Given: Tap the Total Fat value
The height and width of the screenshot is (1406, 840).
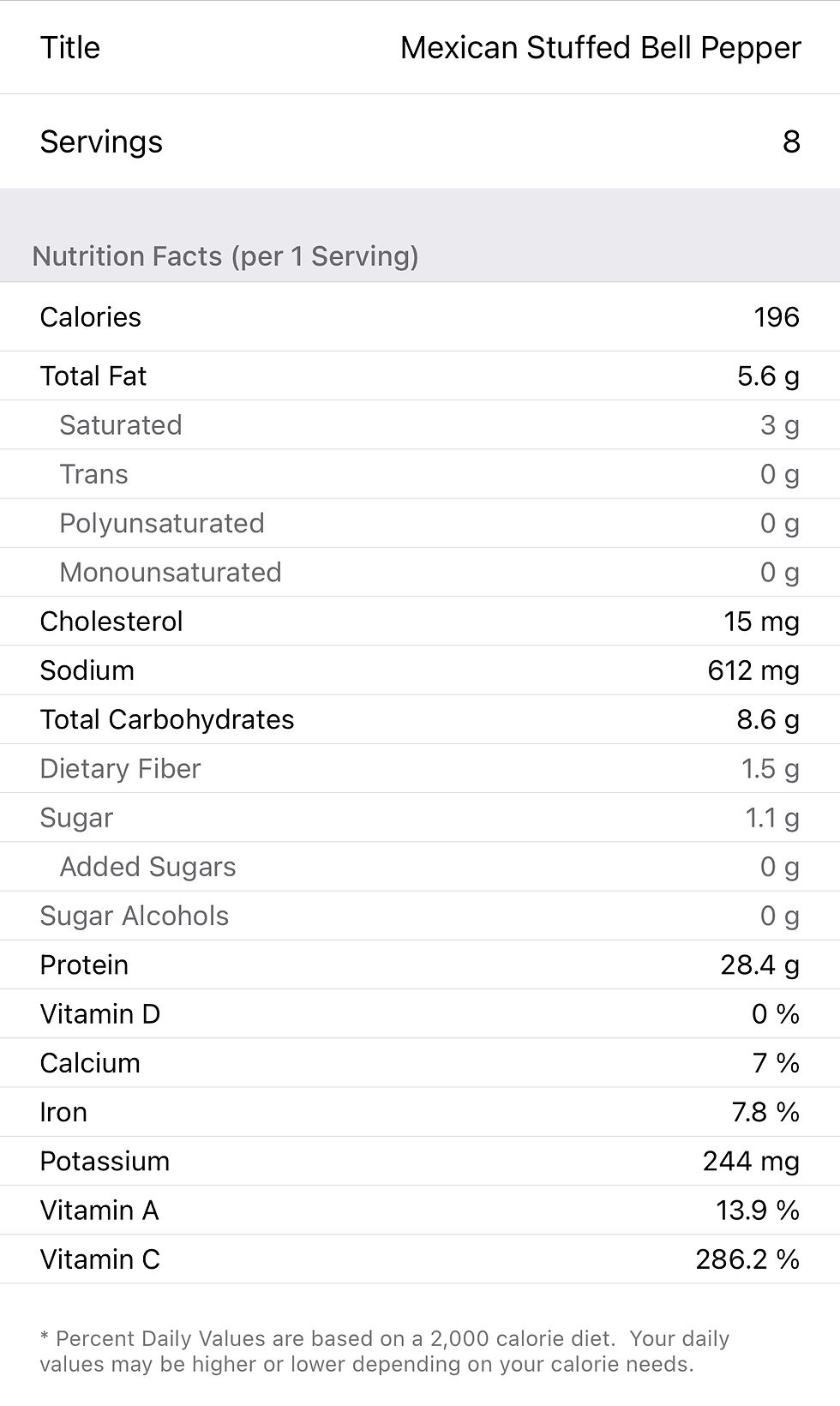Looking at the screenshot, I should pos(767,376).
